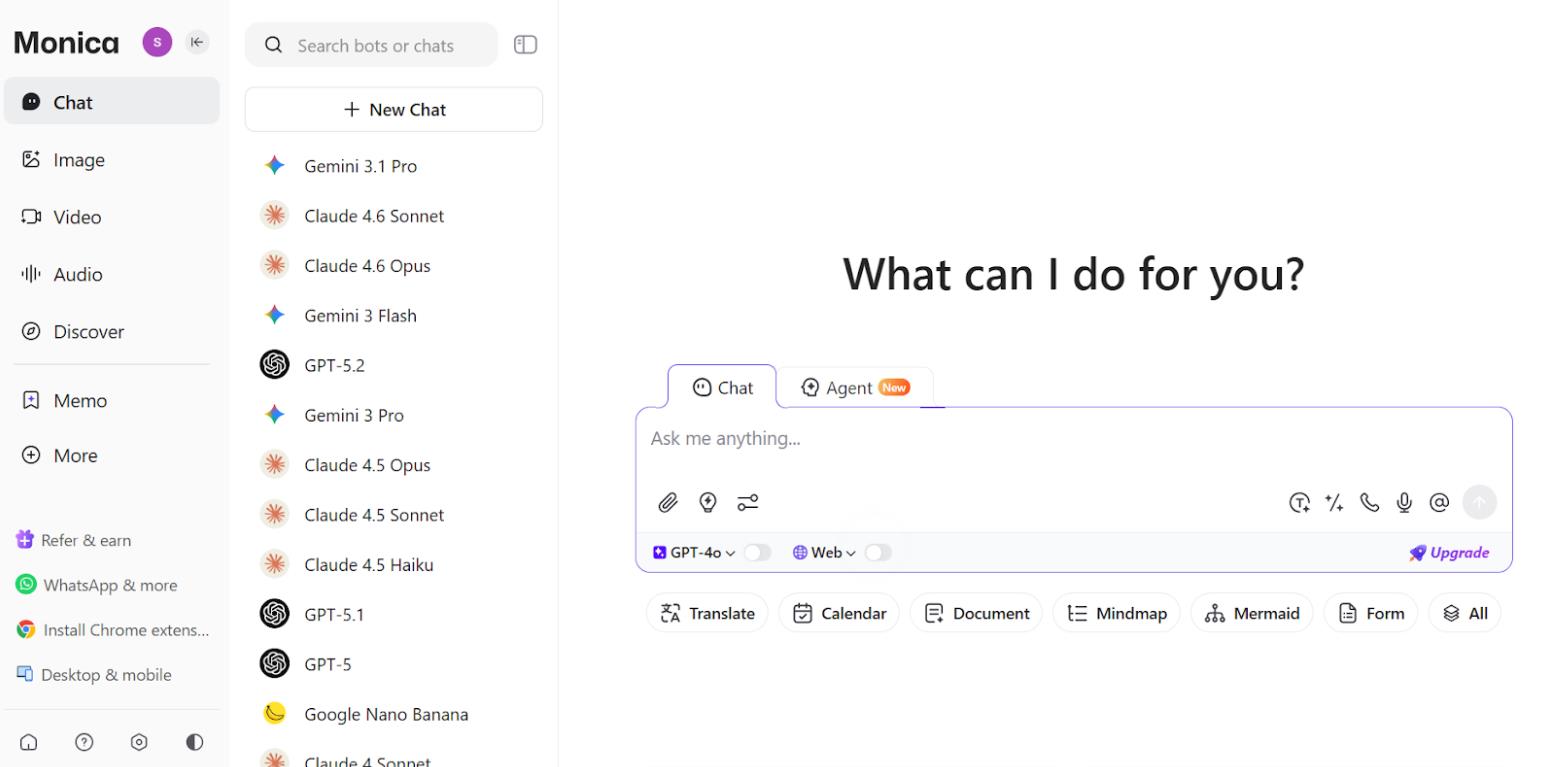
Task: Open the lightbulb prompt skills icon
Action: coord(708,502)
